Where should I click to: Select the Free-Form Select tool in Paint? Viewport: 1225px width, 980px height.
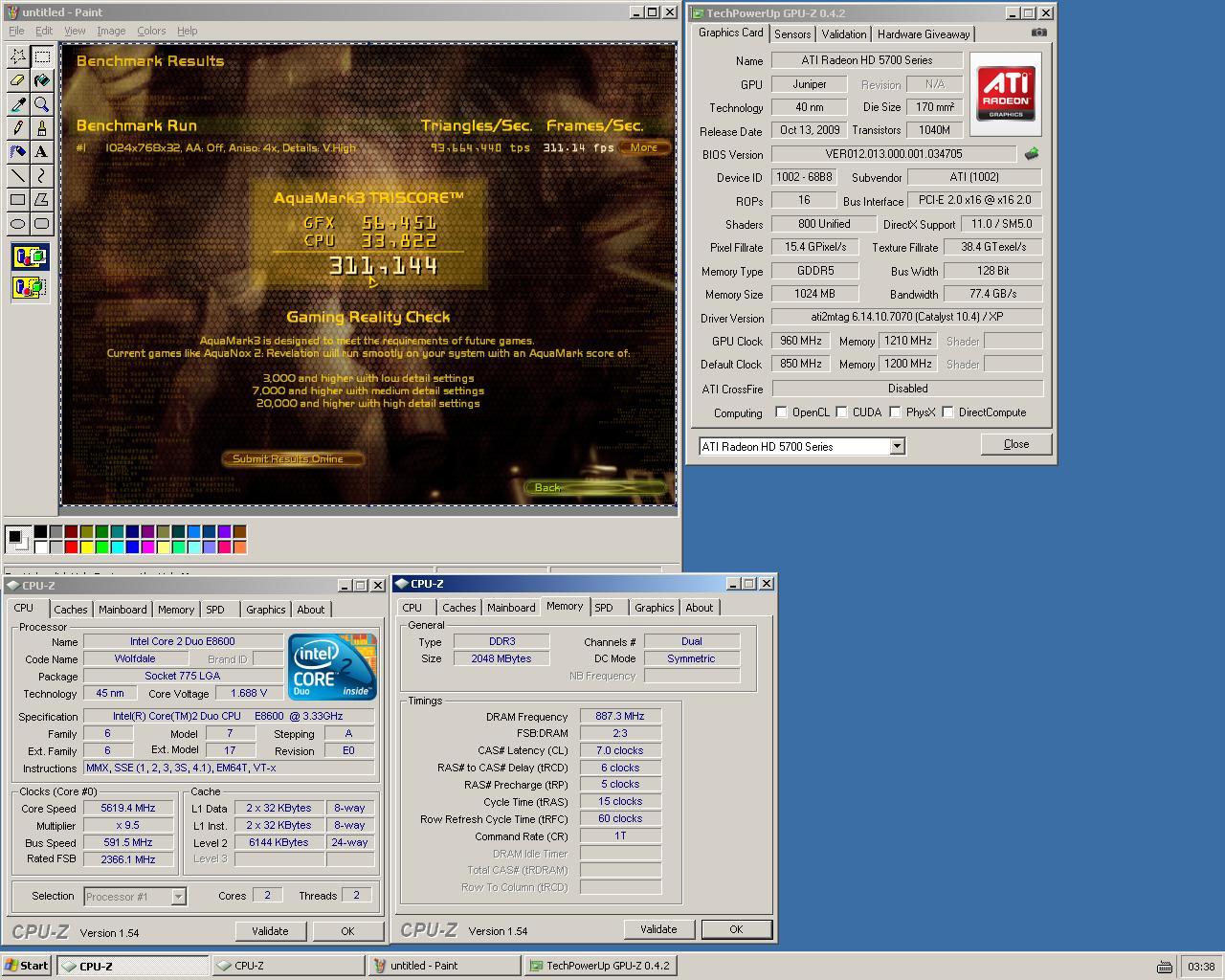[17, 56]
